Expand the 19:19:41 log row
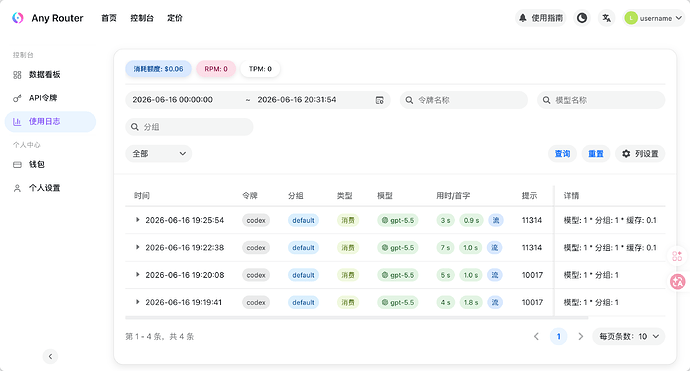The height and width of the screenshot is (371, 690). point(137,302)
